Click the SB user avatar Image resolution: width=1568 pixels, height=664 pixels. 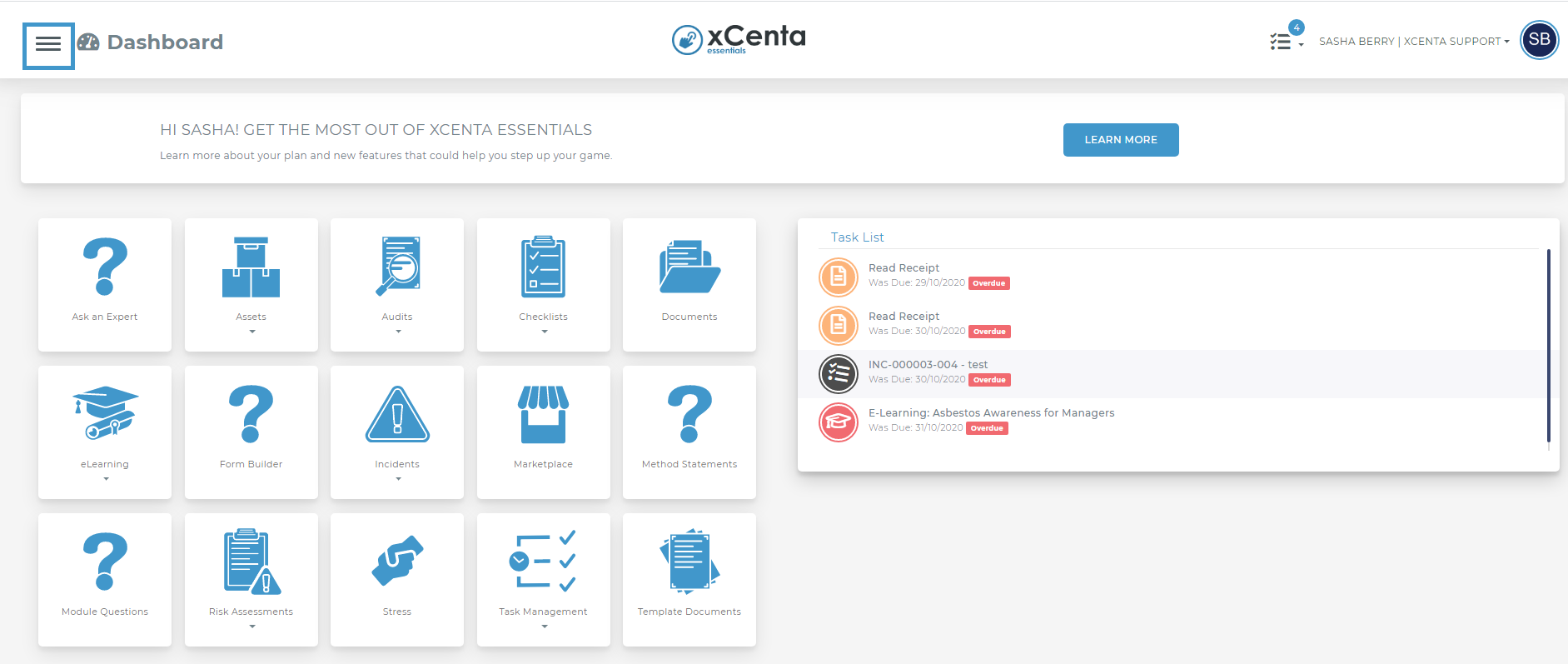[x=1539, y=40]
